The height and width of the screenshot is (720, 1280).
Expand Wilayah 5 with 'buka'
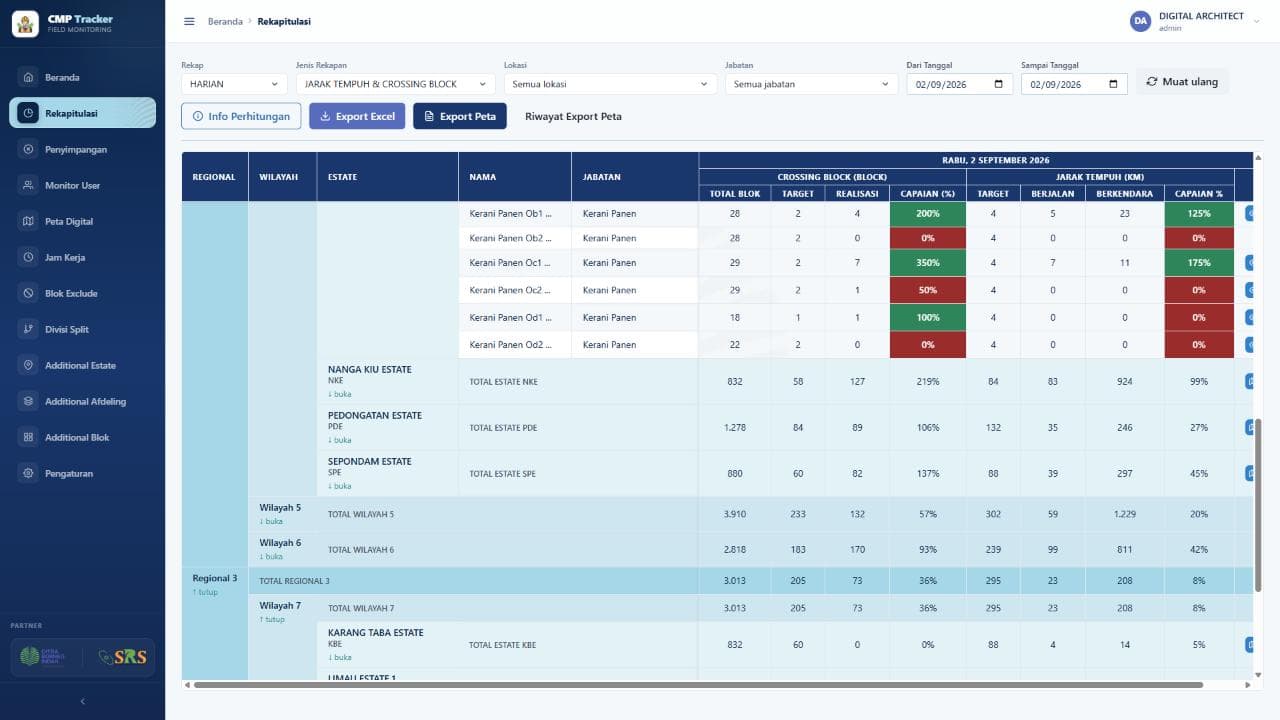coord(271,521)
